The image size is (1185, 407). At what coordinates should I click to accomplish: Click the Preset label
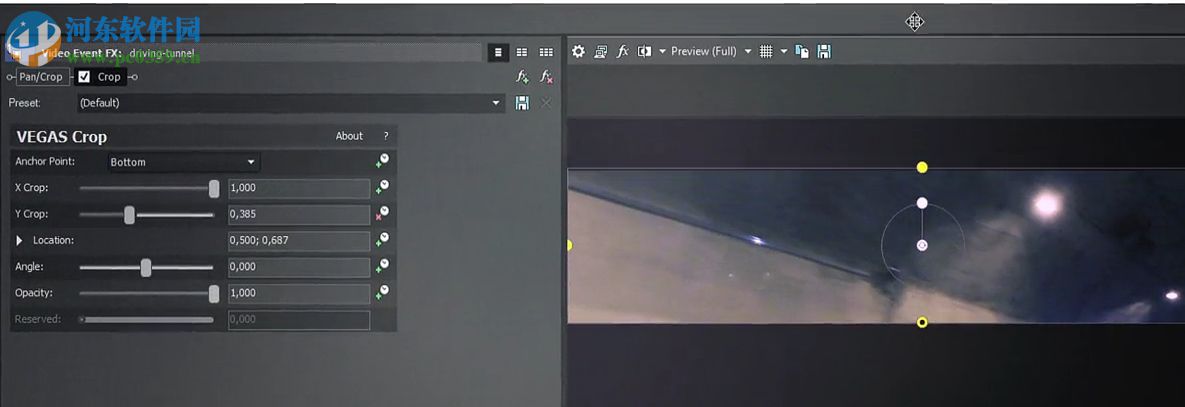click(x=25, y=103)
